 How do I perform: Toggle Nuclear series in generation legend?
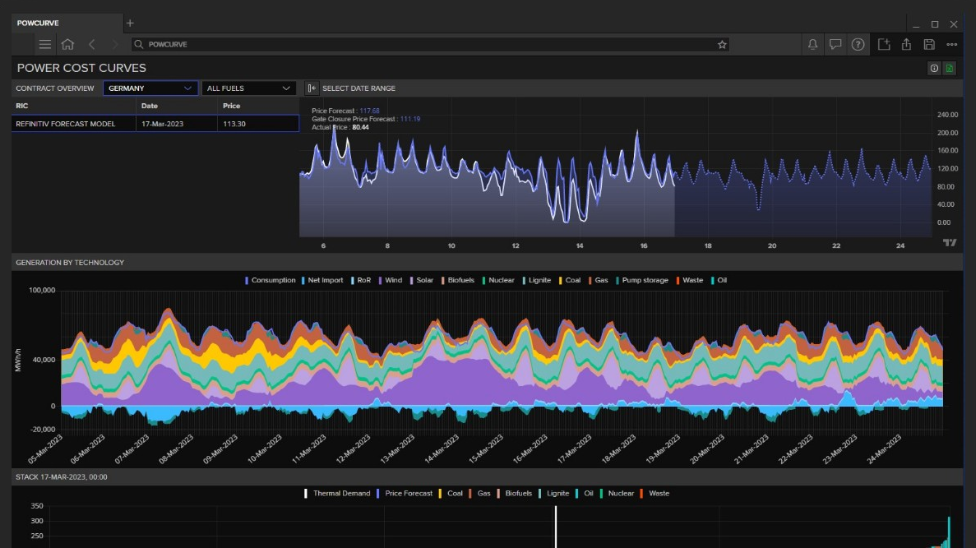tap(500, 280)
